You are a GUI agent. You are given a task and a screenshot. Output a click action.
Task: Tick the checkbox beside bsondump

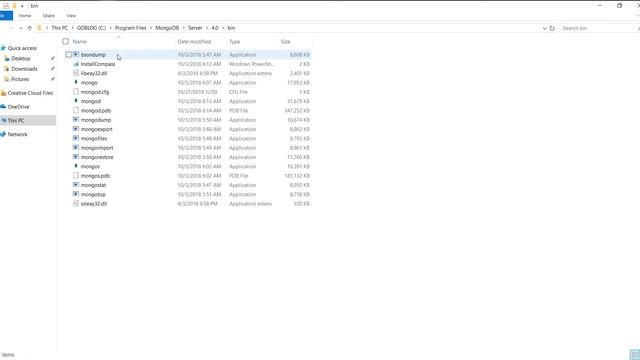pyautogui.click(x=69, y=54)
